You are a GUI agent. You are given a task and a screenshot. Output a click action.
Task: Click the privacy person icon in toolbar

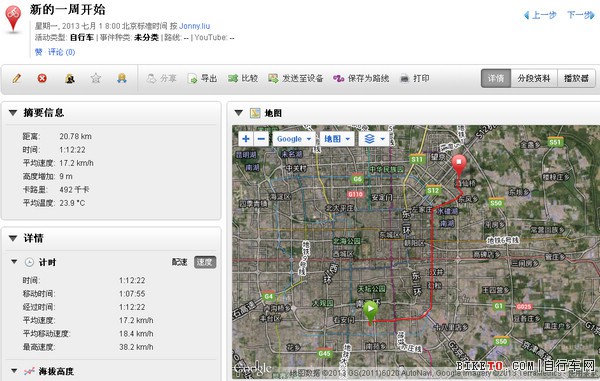70,78
